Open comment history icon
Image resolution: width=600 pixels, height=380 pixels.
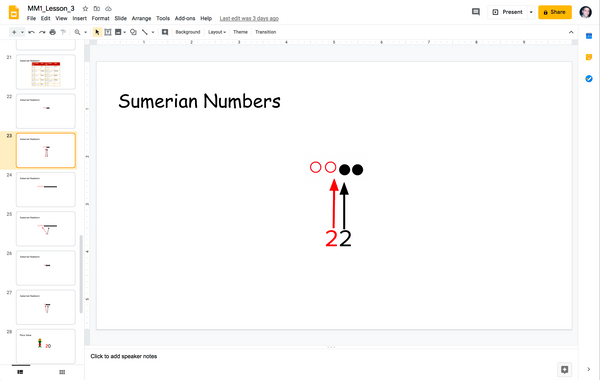point(476,12)
